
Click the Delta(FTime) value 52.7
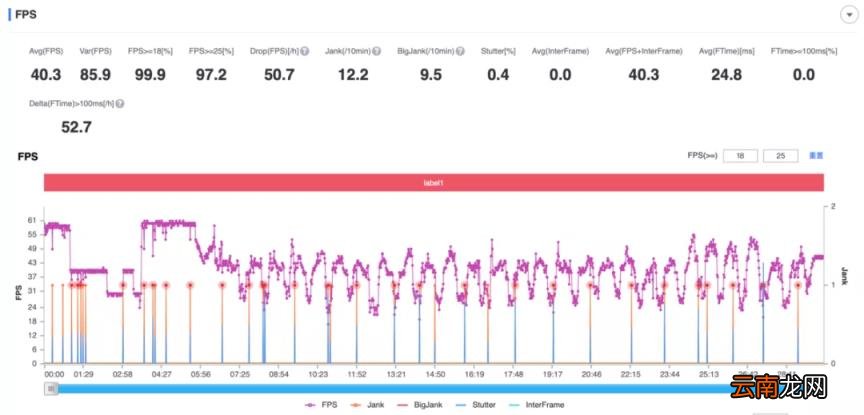[x=76, y=127]
